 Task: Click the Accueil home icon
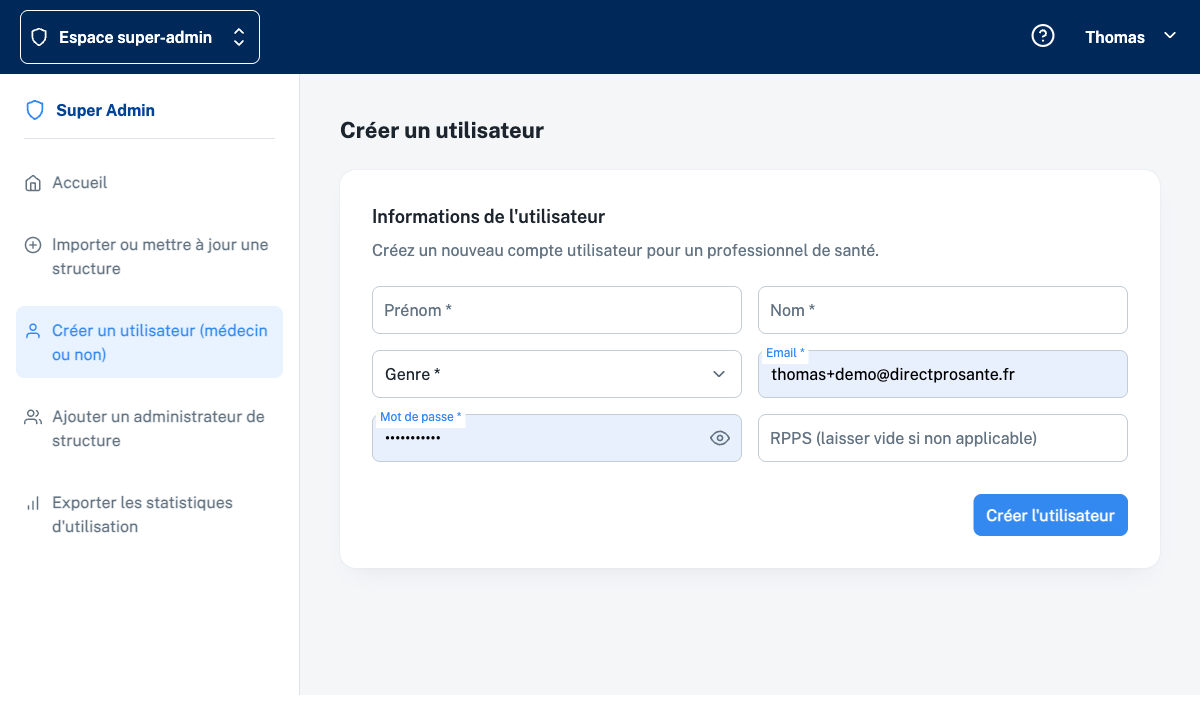33,183
